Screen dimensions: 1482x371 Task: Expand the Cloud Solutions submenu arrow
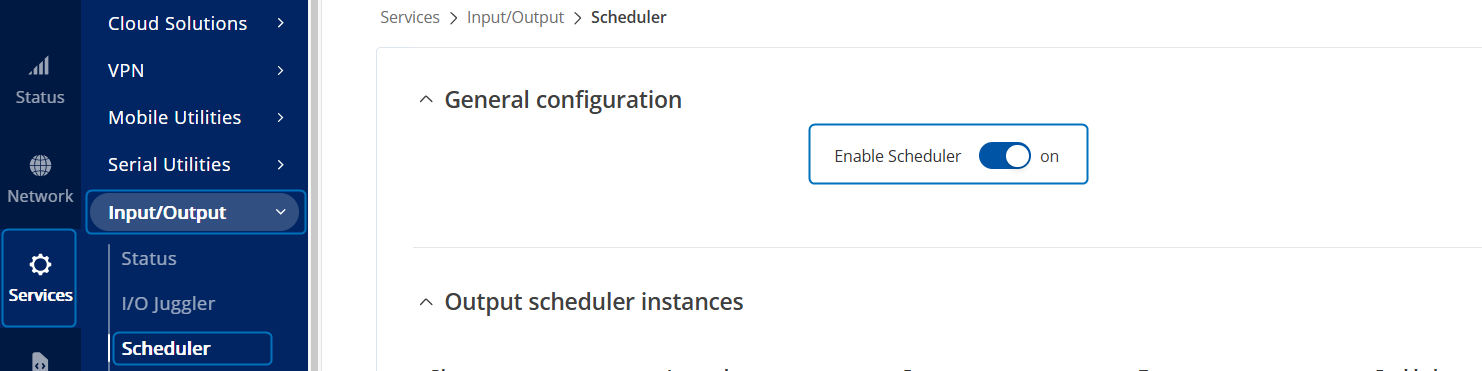[x=281, y=23]
